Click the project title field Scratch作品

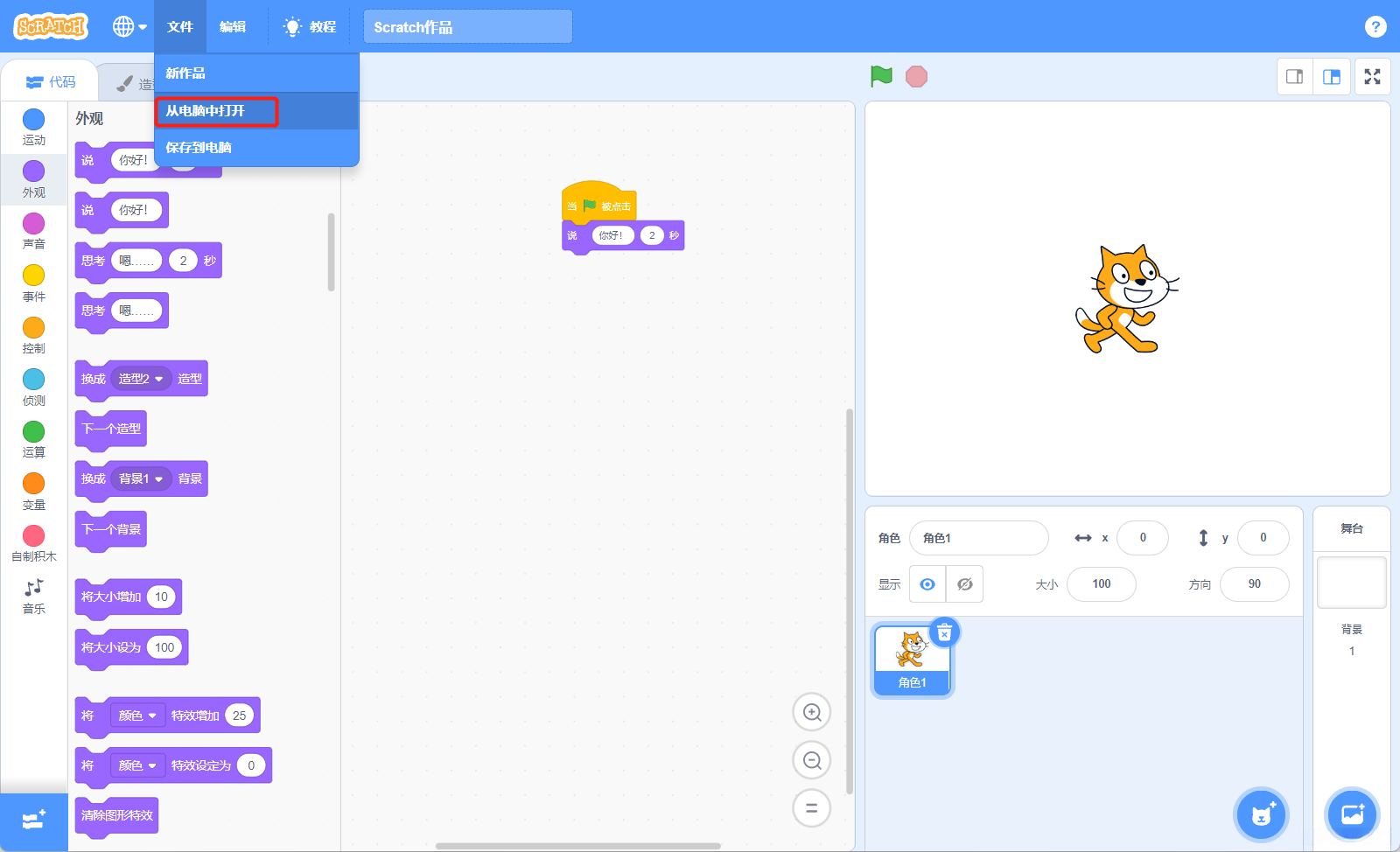[468, 26]
